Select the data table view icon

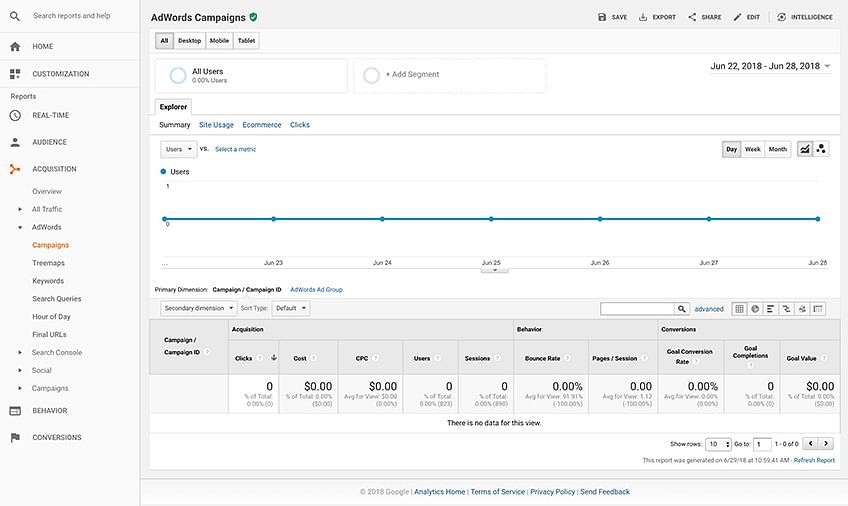click(x=739, y=309)
